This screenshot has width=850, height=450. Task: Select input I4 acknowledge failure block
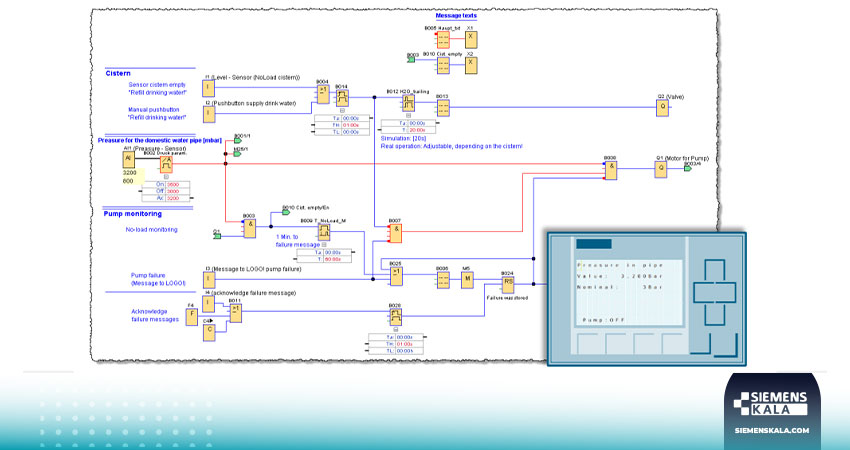(208, 304)
